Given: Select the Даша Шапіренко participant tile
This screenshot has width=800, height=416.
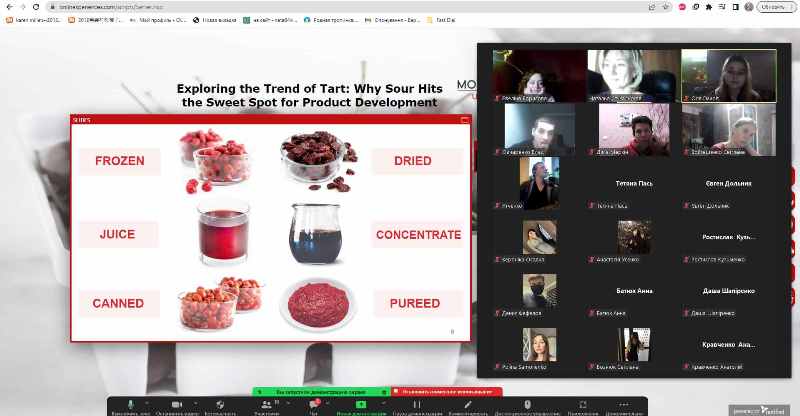Looking at the screenshot, I should pyautogui.click(x=729, y=290).
